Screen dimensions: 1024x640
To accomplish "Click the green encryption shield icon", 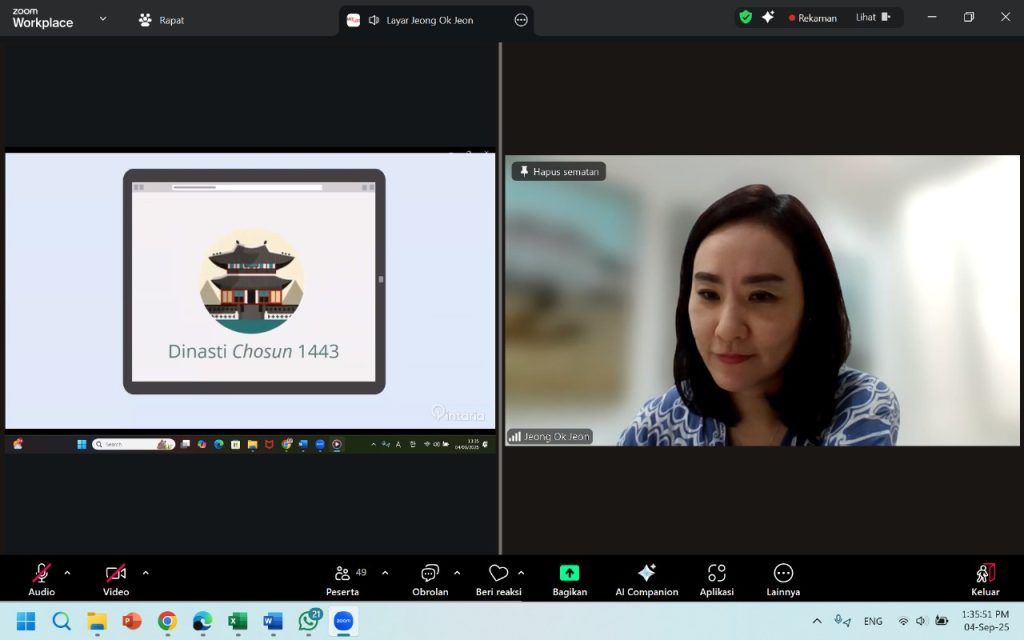I will 745,17.
